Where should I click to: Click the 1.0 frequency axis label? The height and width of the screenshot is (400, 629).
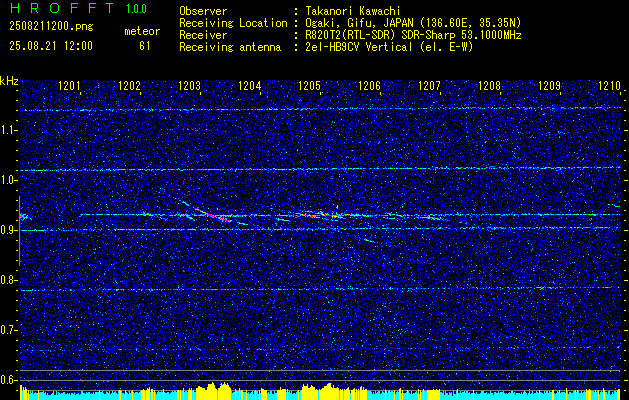point(8,180)
